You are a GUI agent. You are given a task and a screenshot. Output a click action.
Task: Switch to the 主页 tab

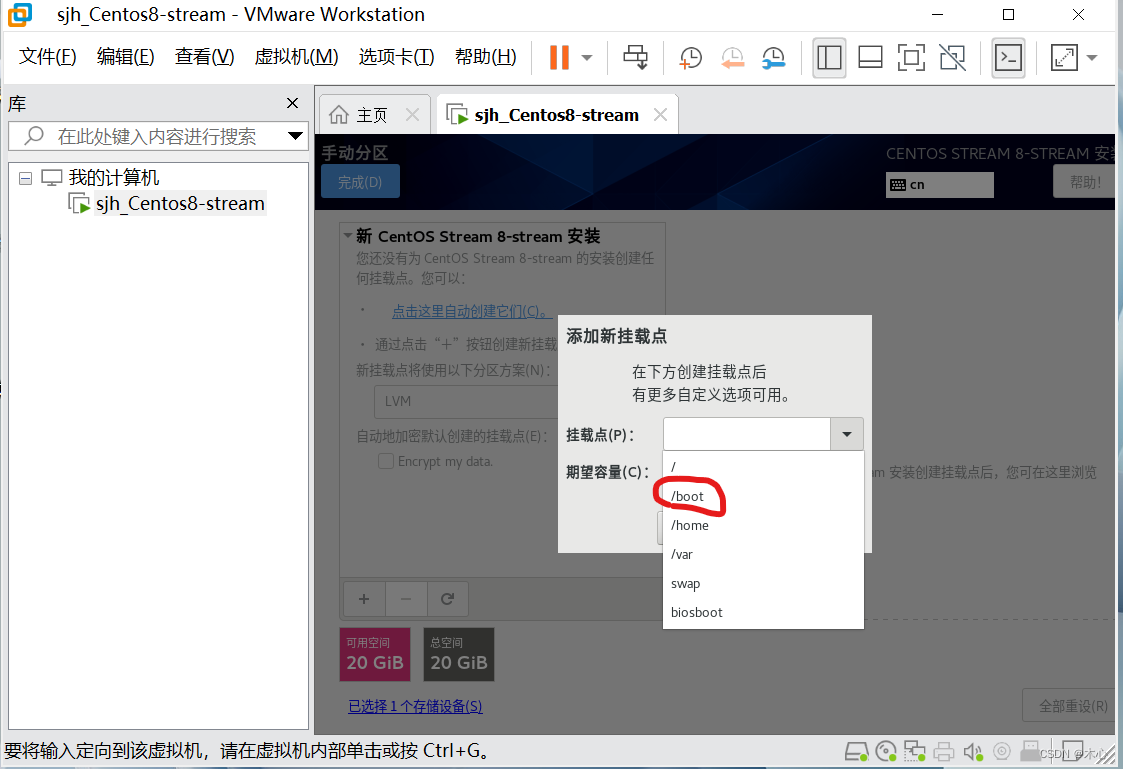tap(372, 115)
